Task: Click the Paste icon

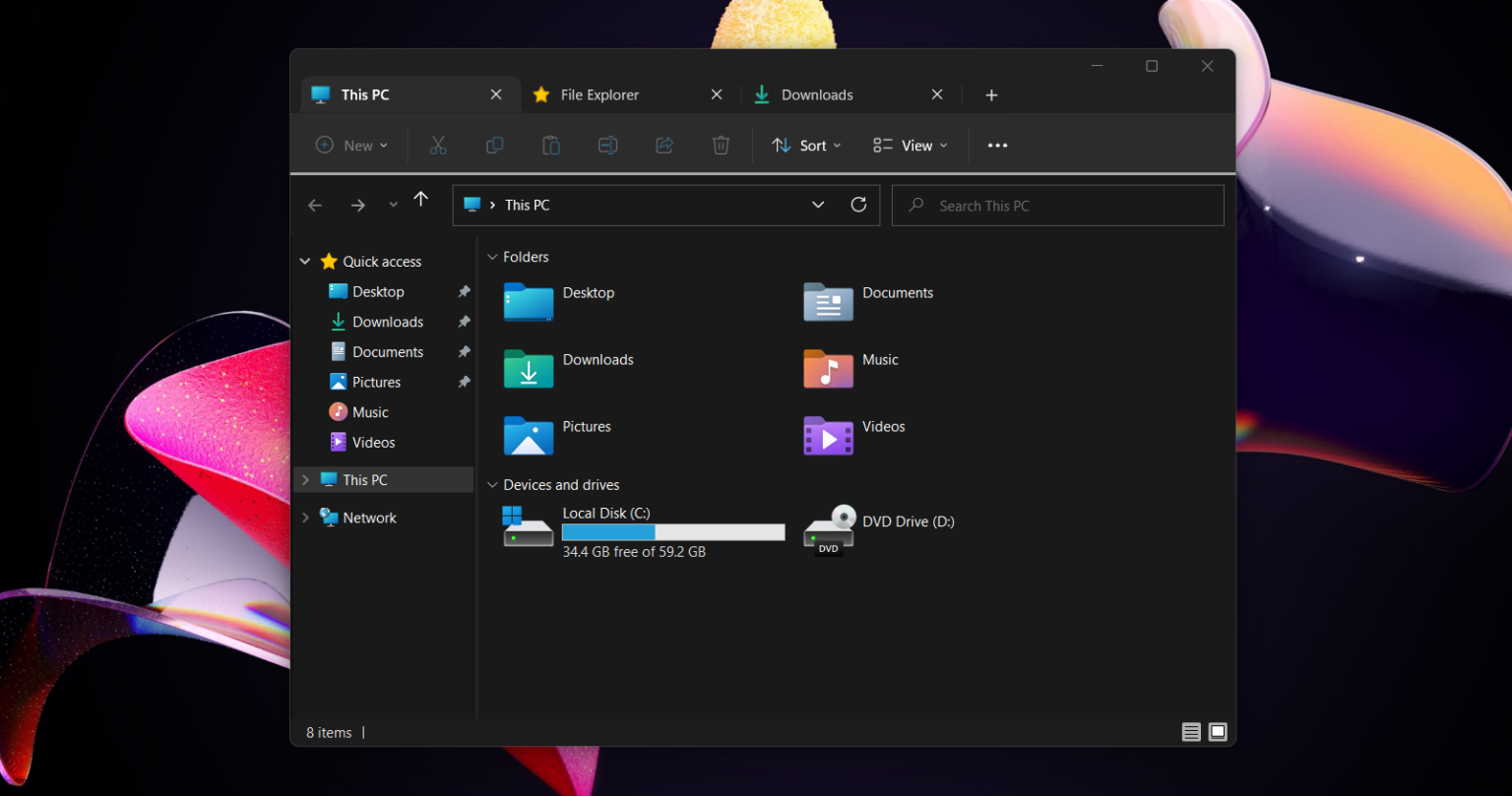Action: [x=550, y=145]
